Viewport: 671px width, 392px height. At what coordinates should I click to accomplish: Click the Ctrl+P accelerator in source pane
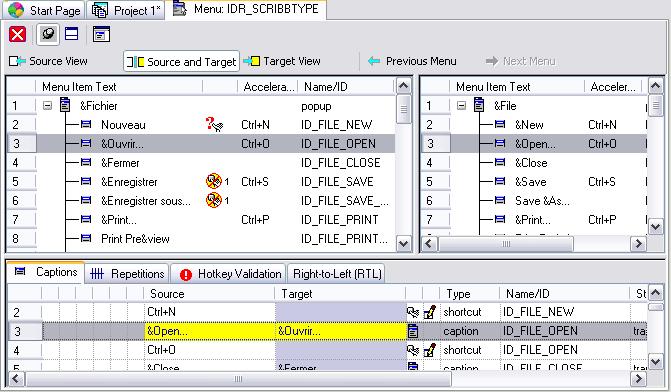point(255,220)
